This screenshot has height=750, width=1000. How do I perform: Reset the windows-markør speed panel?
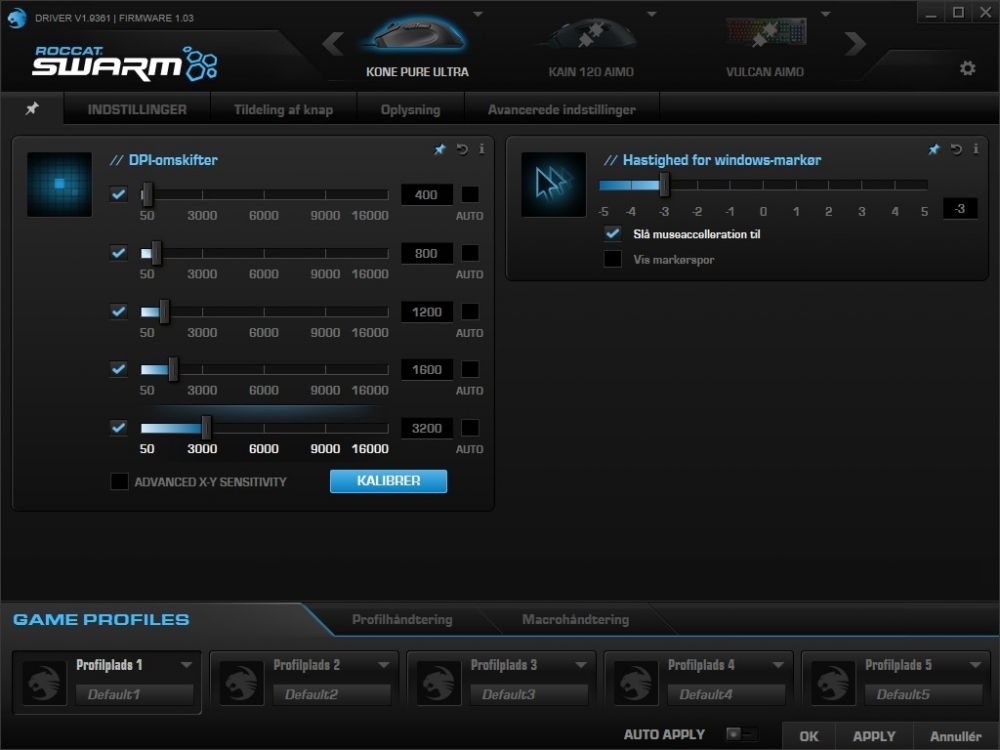coord(956,149)
